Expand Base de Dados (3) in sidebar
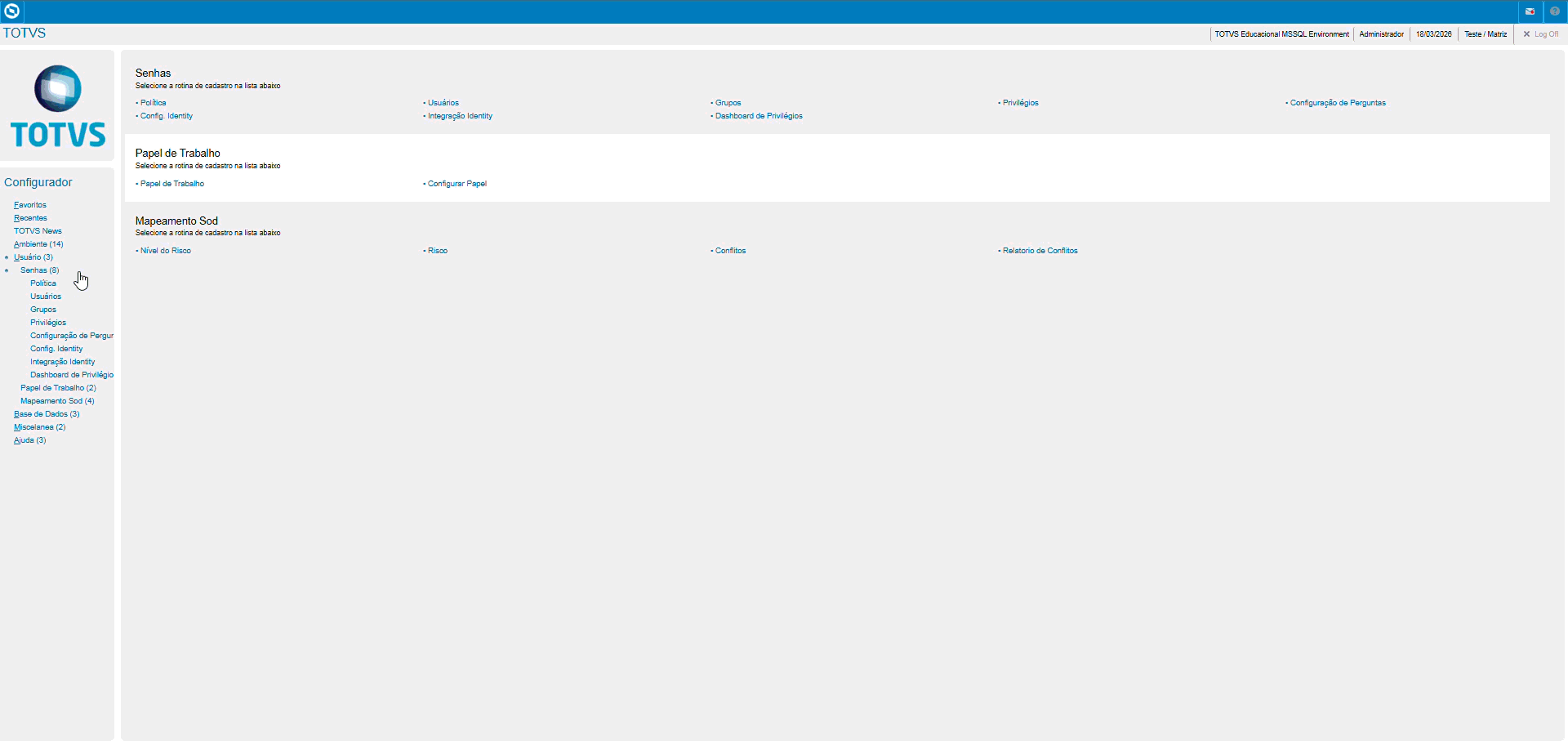 tap(47, 414)
